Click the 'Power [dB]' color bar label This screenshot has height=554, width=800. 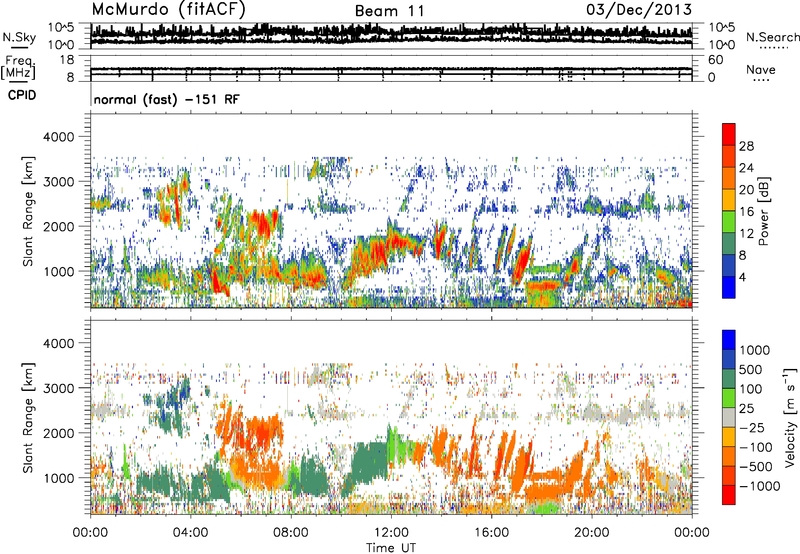coord(763,211)
